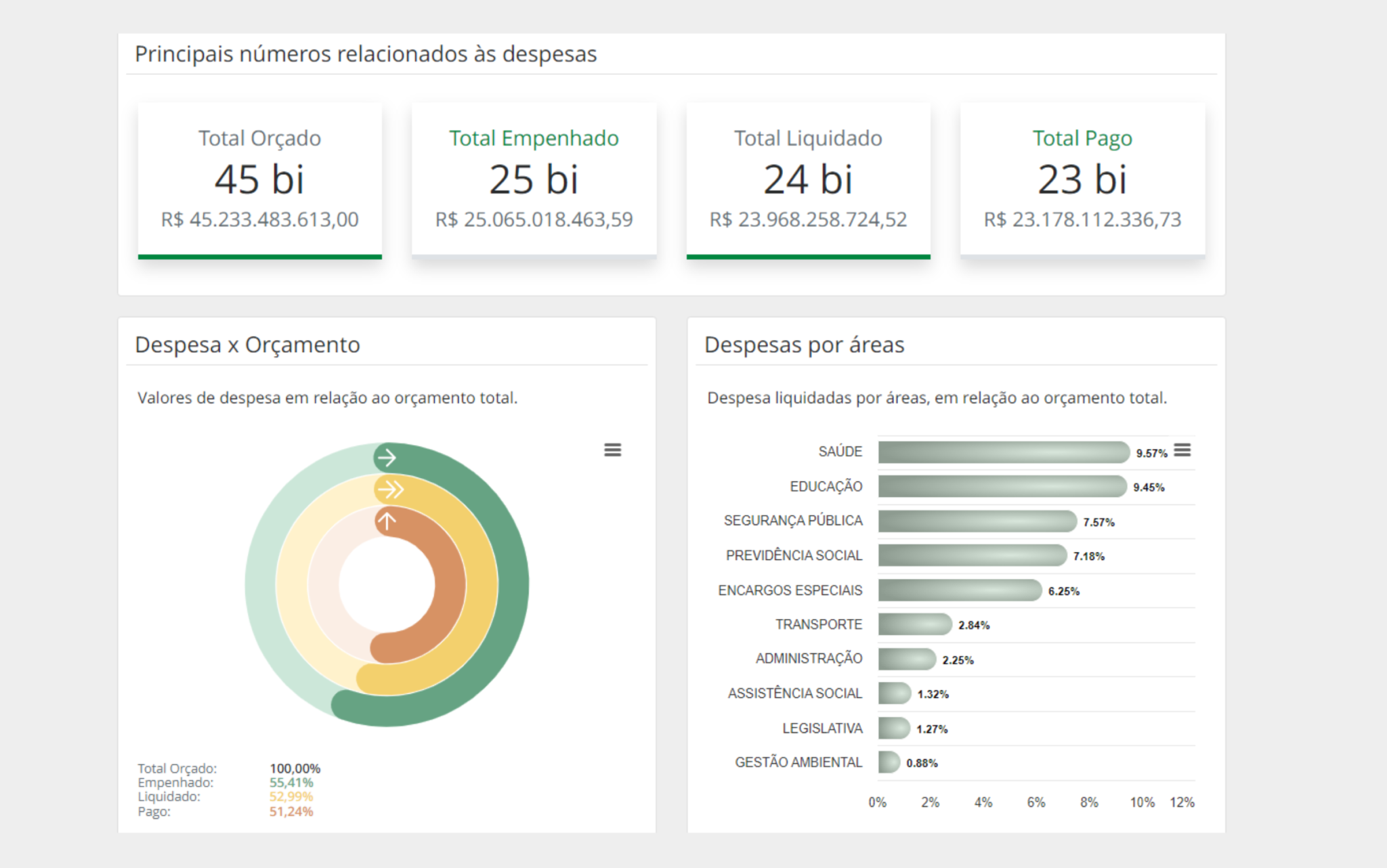The width and height of the screenshot is (1387, 868).
Task: Click the 12% axis label on the chart
Action: [1182, 802]
